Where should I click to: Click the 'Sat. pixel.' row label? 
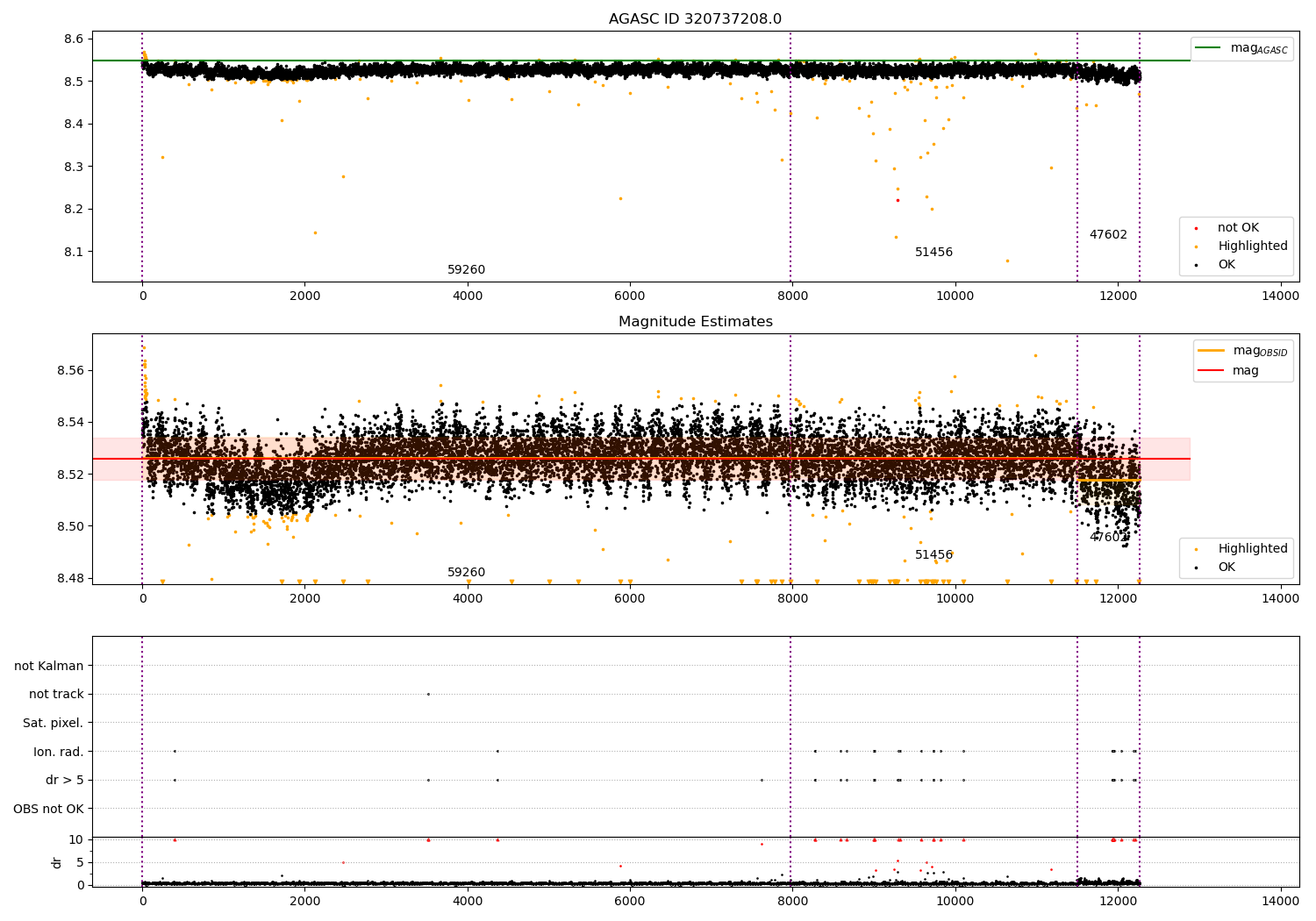[x=54, y=724]
